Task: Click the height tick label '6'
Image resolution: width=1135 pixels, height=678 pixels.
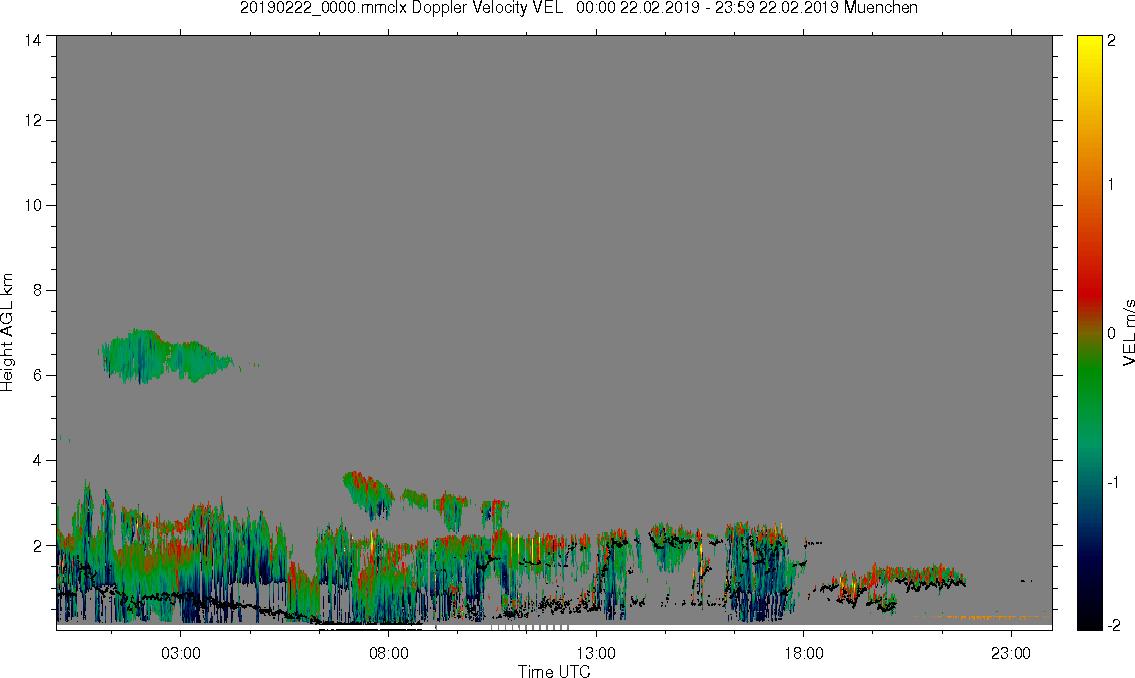Action: (x=38, y=376)
